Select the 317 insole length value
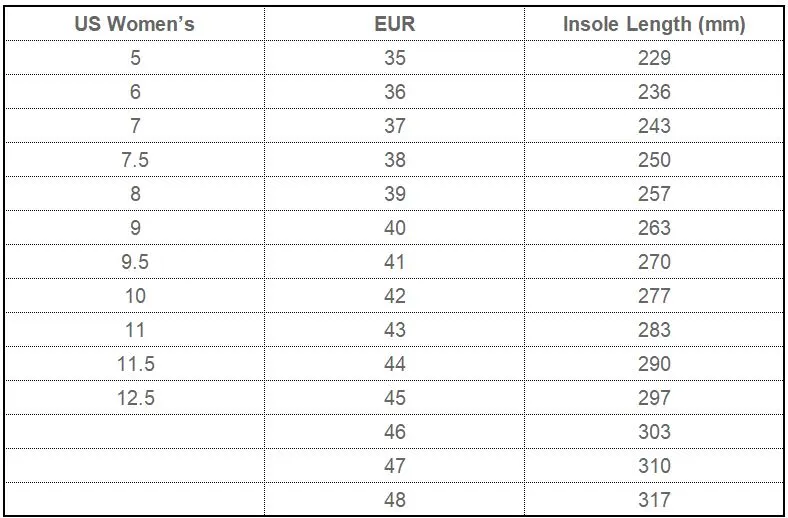This screenshot has height=518, width=788. click(x=654, y=500)
